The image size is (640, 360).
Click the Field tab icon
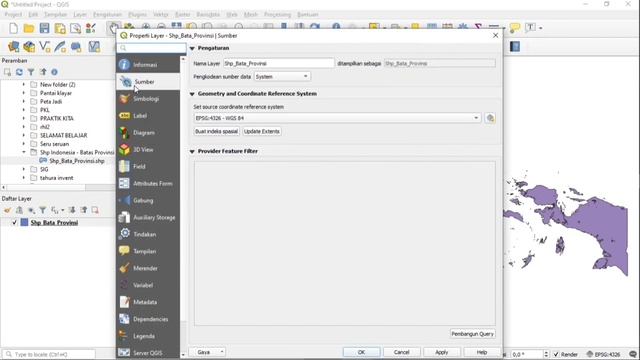click(124, 167)
